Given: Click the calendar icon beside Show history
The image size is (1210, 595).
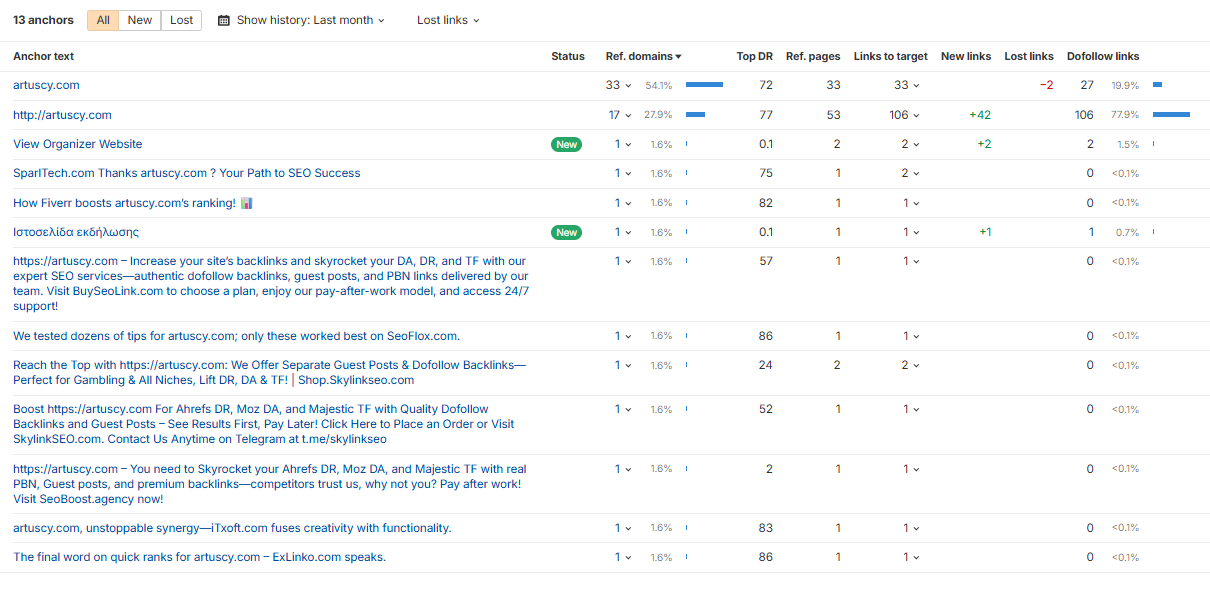Looking at the screenshot, I should pos(224,20).
